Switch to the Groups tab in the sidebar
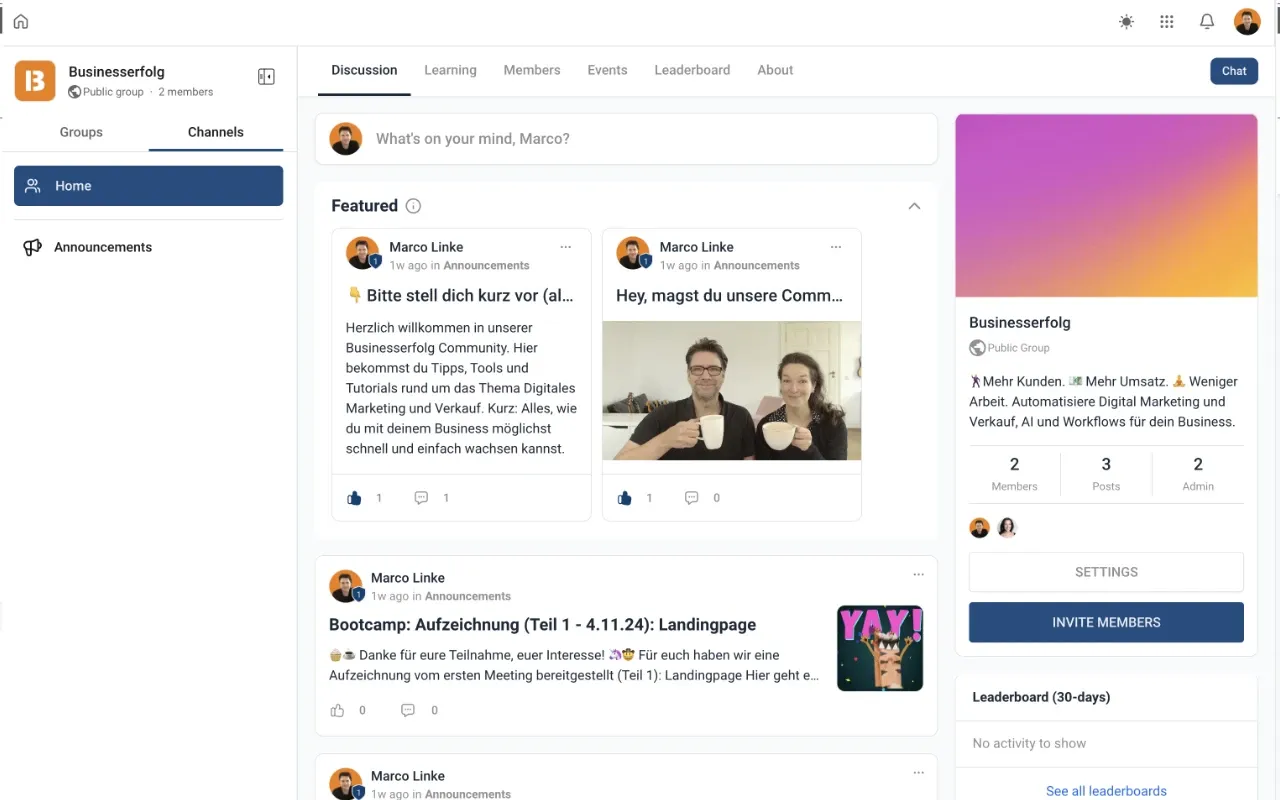Screen dimensions: 1280x800 click(81, 131)
